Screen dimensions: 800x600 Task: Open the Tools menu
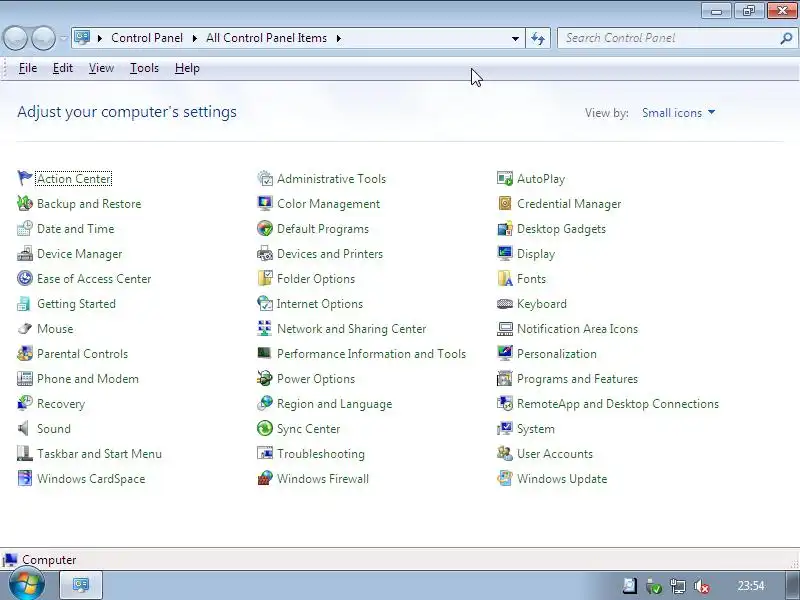(x=144, y=68)
